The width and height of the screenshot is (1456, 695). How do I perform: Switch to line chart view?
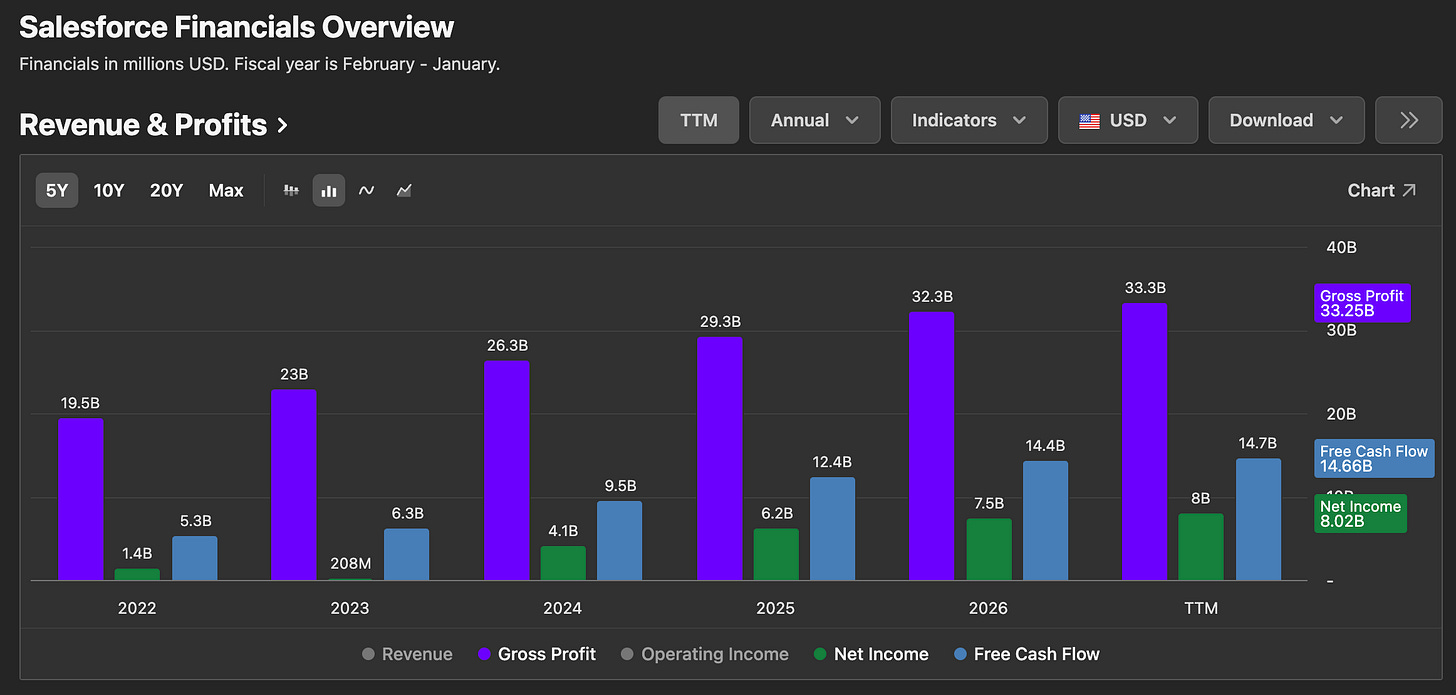[367, 190]
